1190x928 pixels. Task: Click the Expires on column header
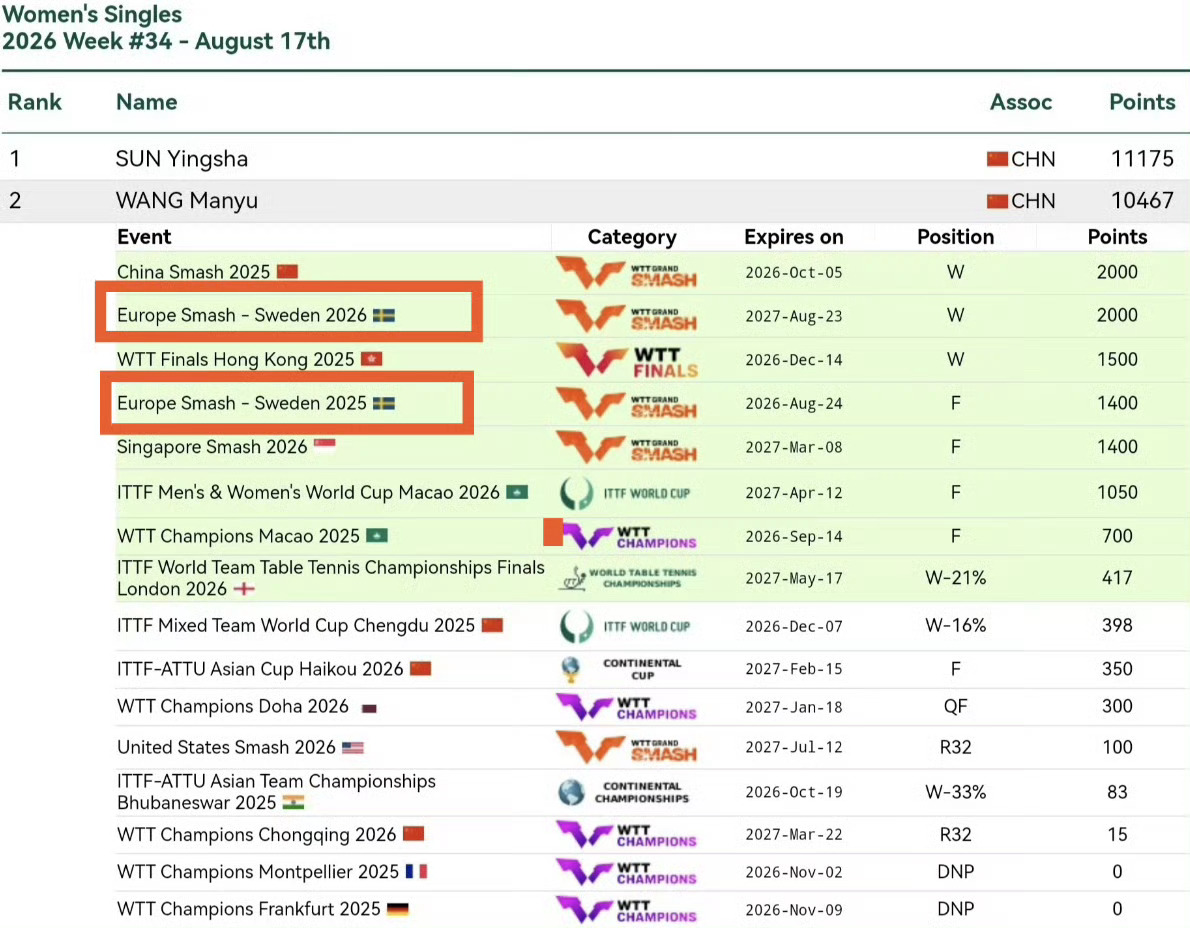[794, 237]
